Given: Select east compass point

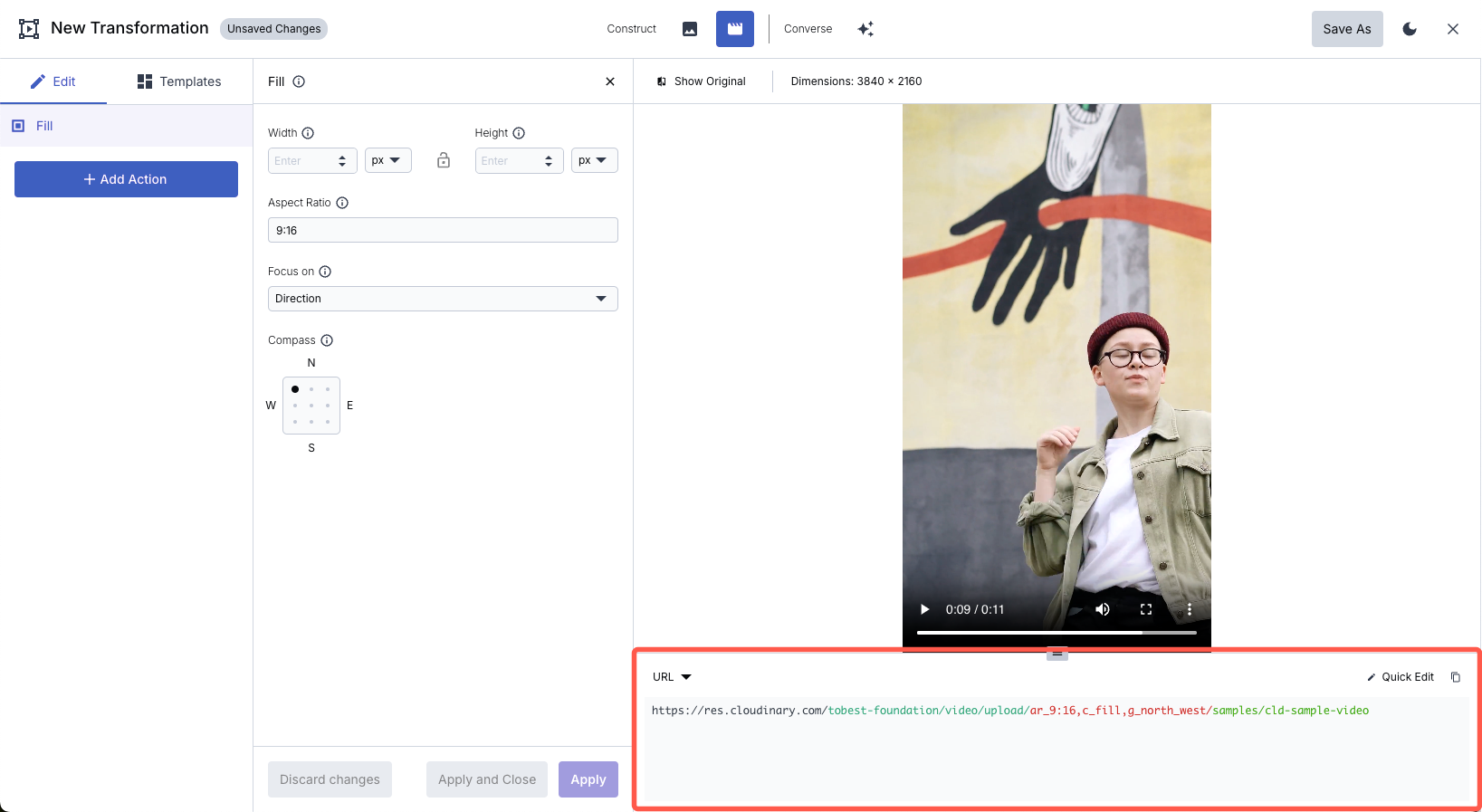Looking at the screenshot, I should click(328, 406).
